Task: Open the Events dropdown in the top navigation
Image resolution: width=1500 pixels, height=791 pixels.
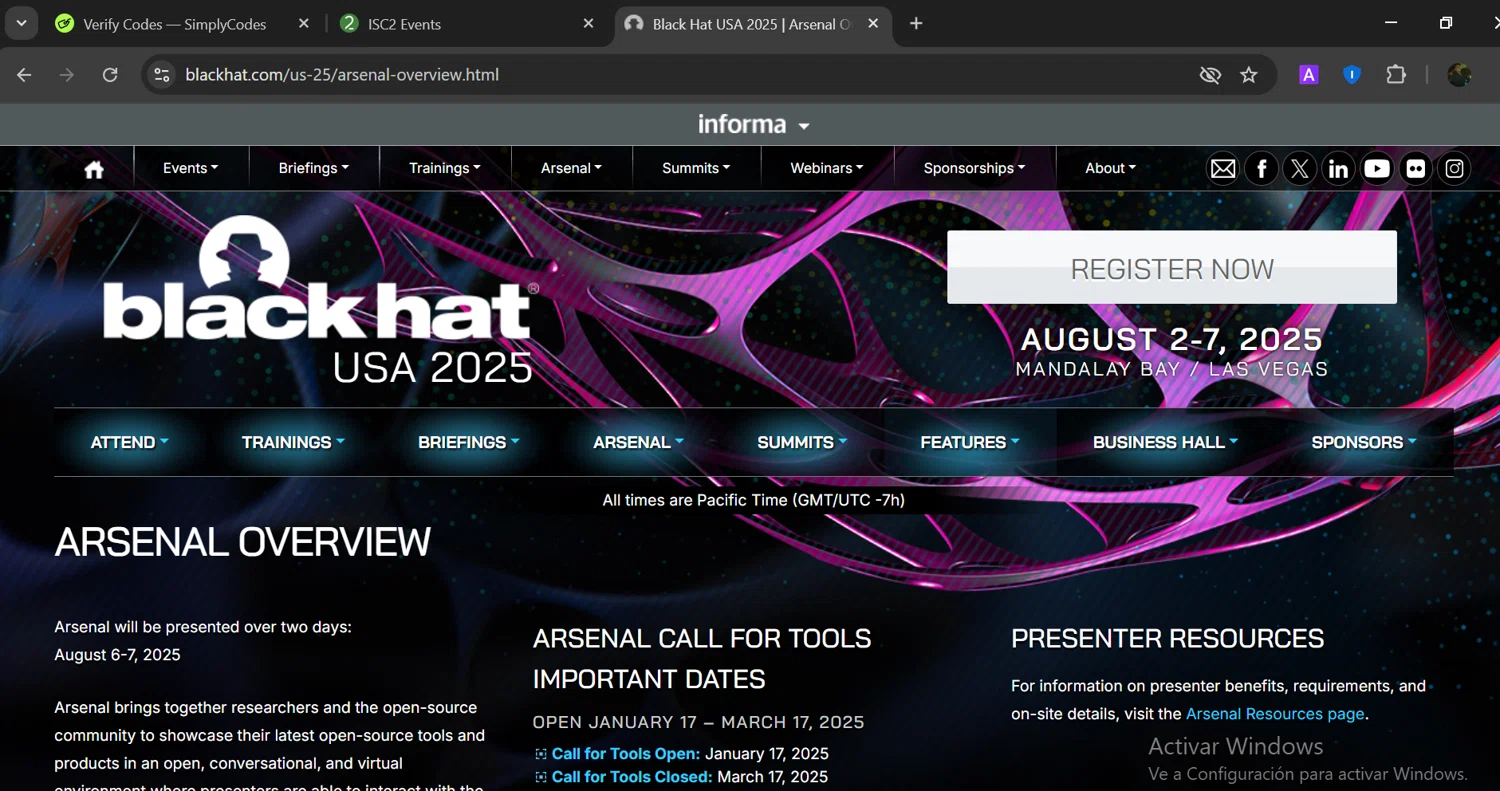Action: pos(190,168)
